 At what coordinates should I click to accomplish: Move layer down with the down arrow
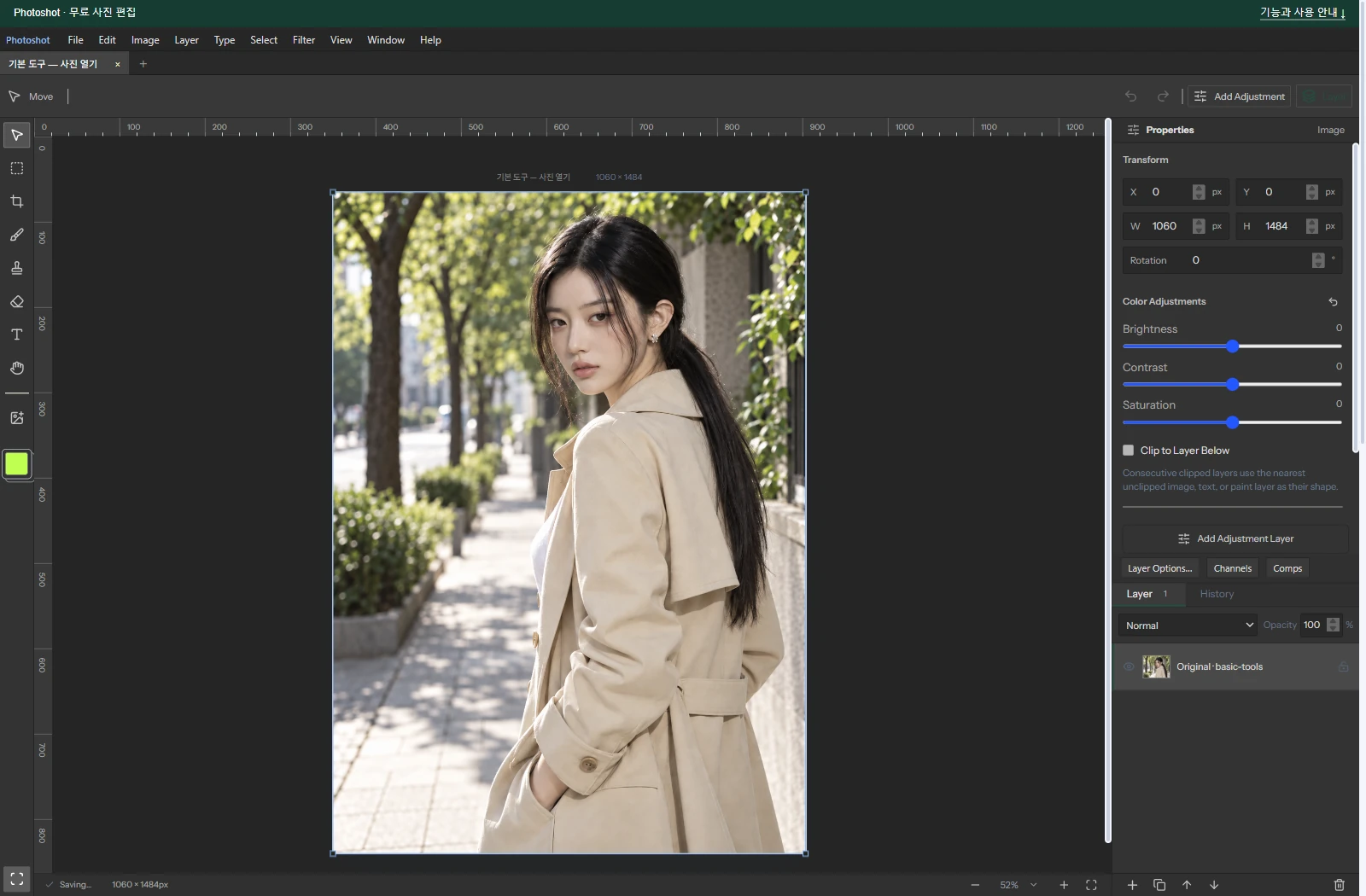coord(1214,885)
